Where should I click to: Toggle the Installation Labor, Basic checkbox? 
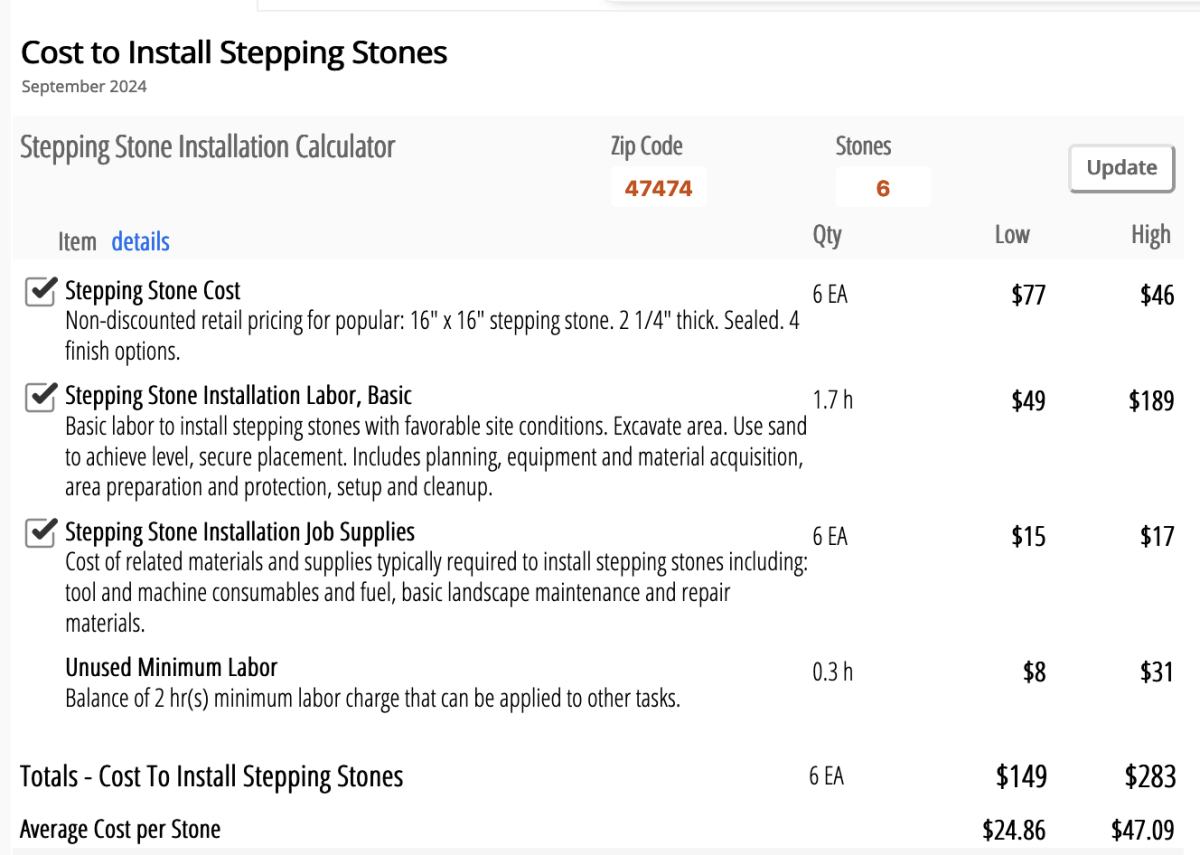pos(39,397)
